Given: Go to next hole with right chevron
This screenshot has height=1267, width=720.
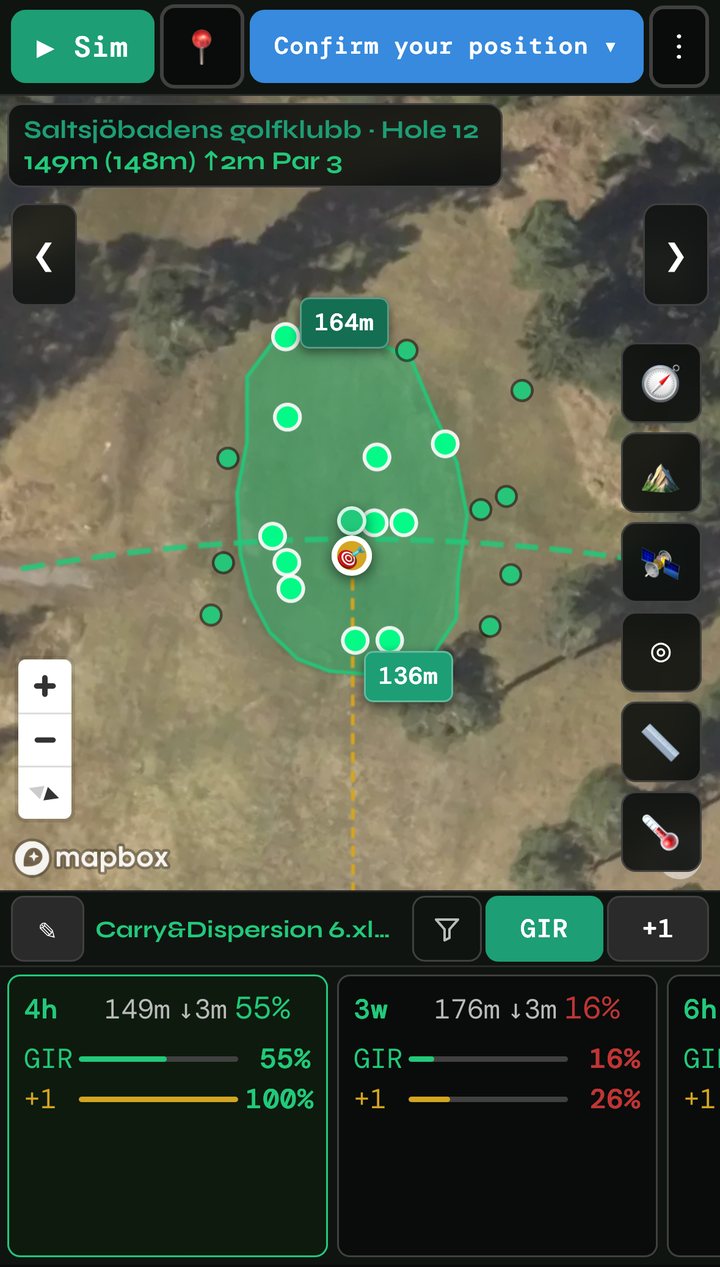Looking at the screenshot, I should tap(676, 255).
